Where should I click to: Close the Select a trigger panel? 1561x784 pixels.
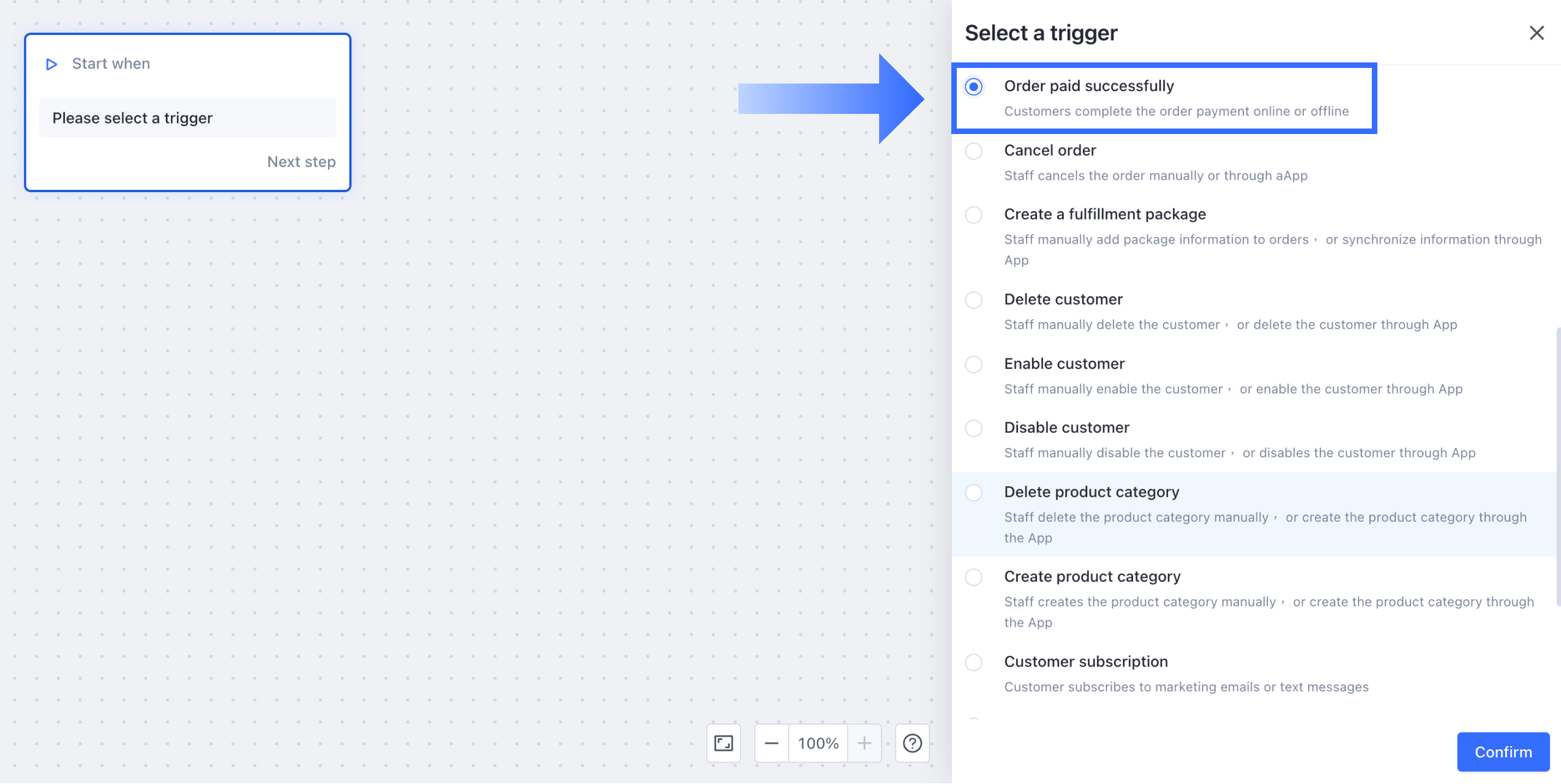(1537, 33)
